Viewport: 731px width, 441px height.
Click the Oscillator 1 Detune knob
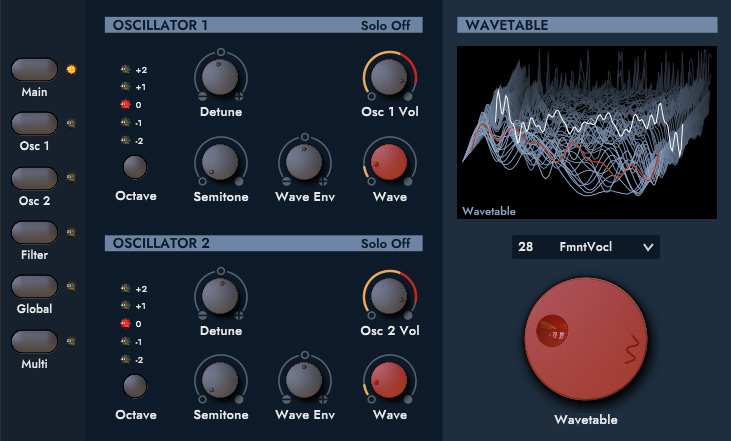pyautogui.click(x=220, y=76)
